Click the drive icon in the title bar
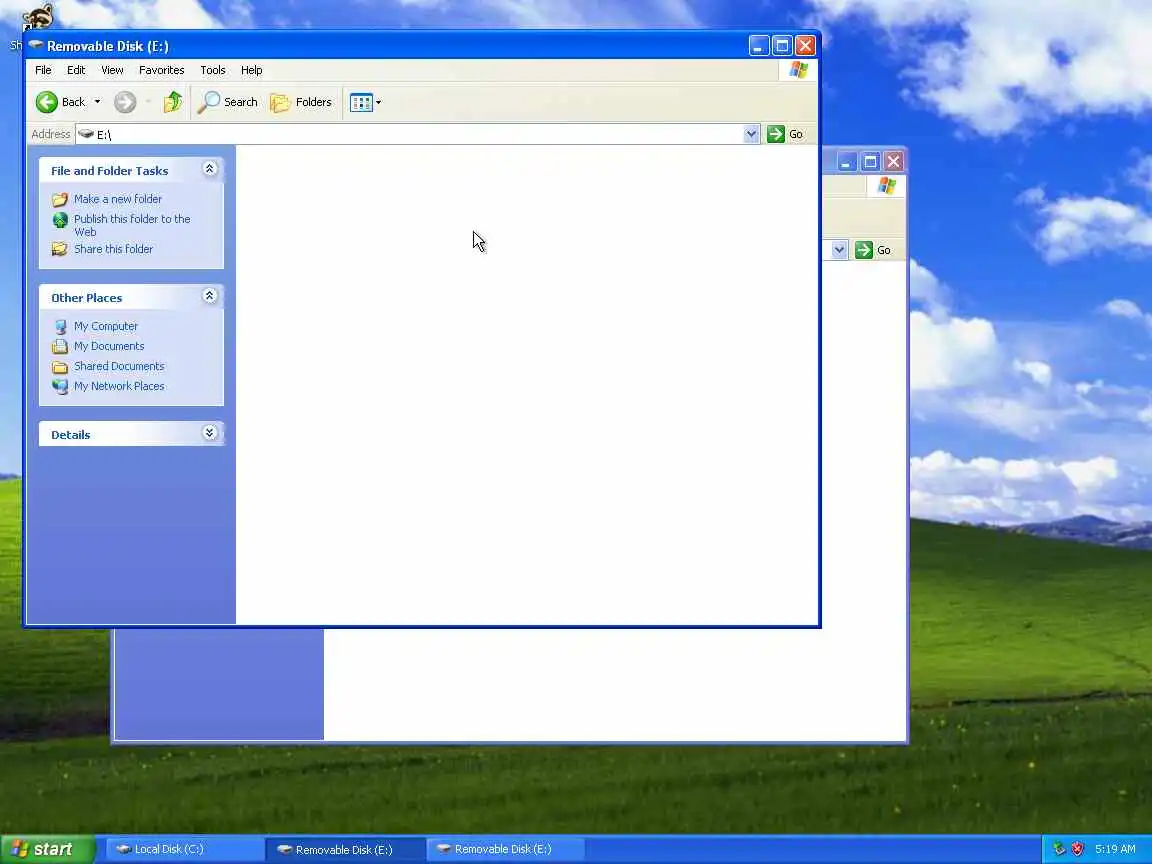Image resolution: width=1152 pixels, height=864 pixels. point(36,46)
